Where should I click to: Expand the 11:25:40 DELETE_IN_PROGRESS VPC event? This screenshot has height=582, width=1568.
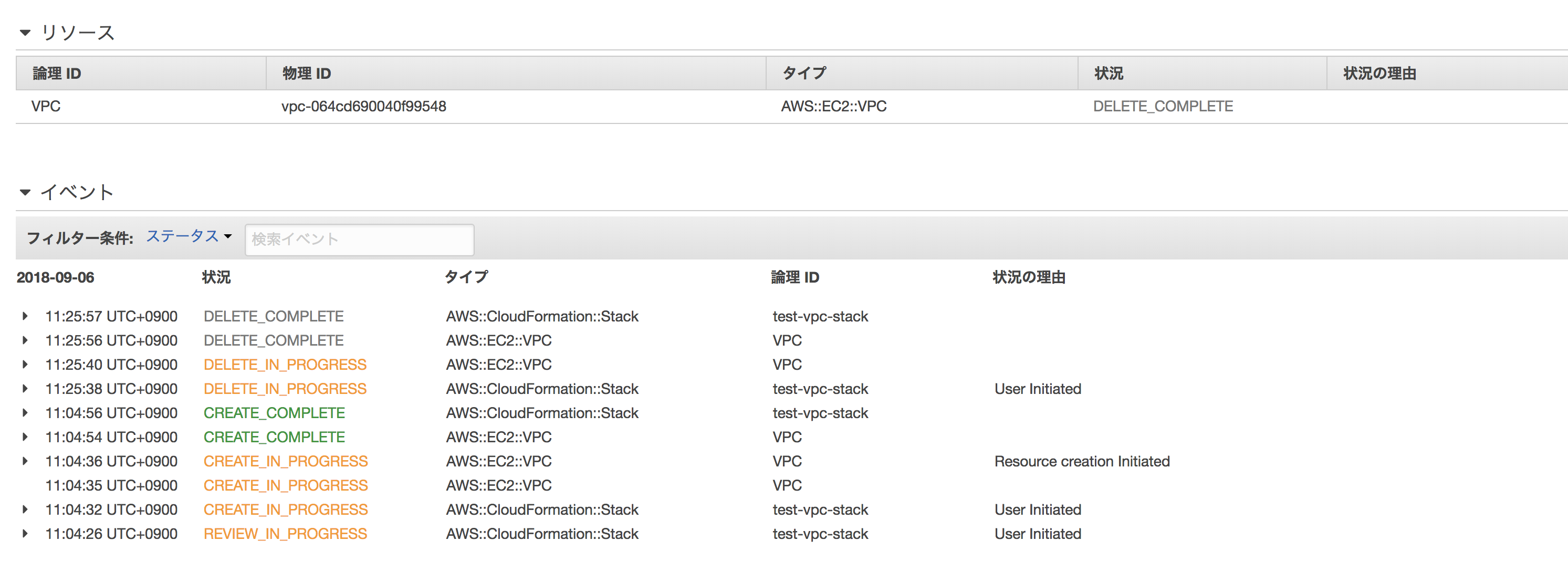25,365
